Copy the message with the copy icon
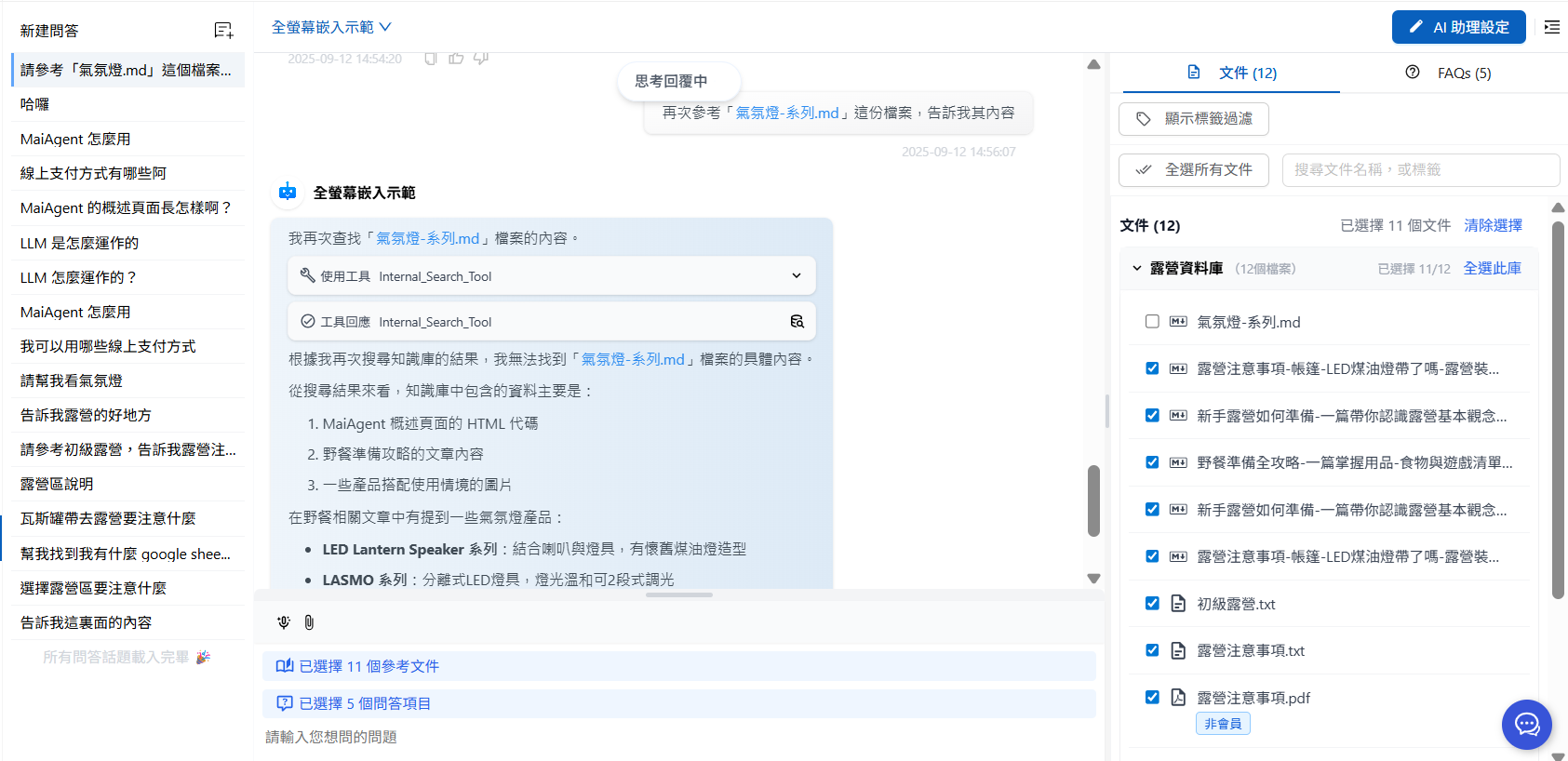 tap(430, 59)
